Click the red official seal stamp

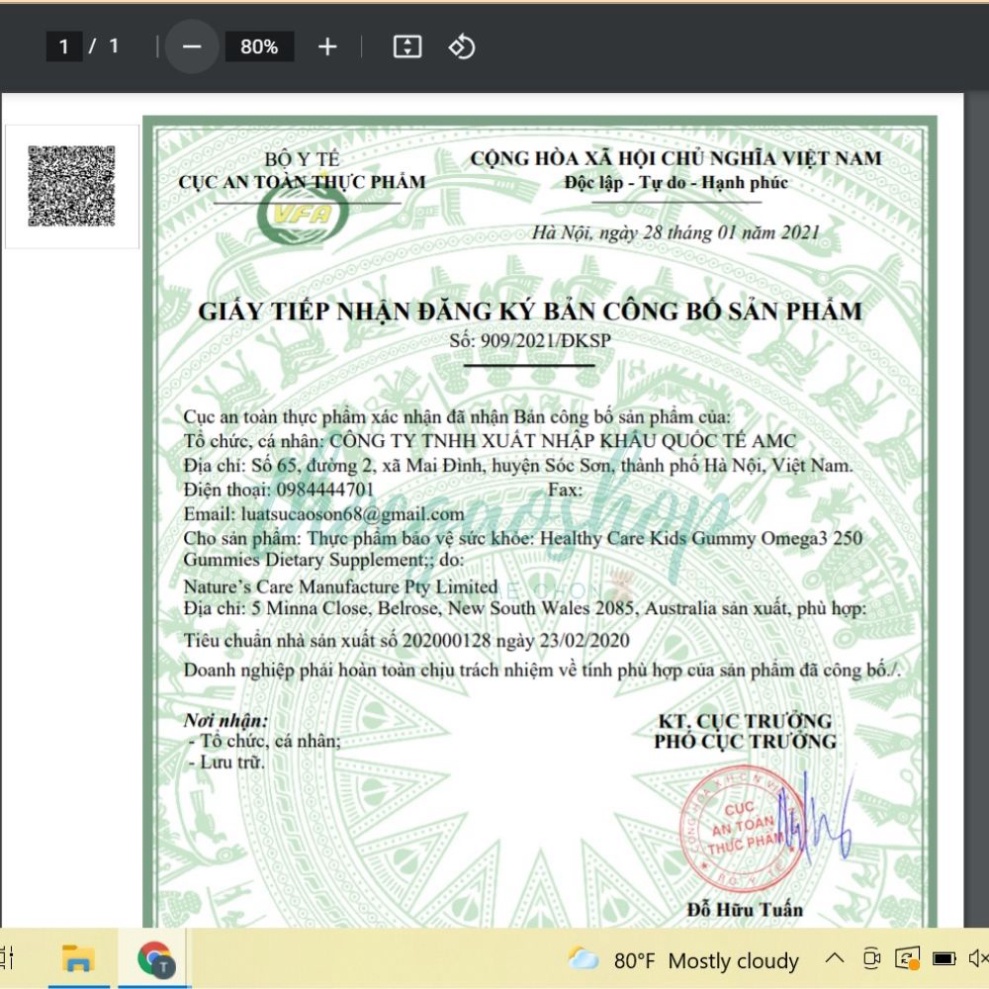pos(740,825)
